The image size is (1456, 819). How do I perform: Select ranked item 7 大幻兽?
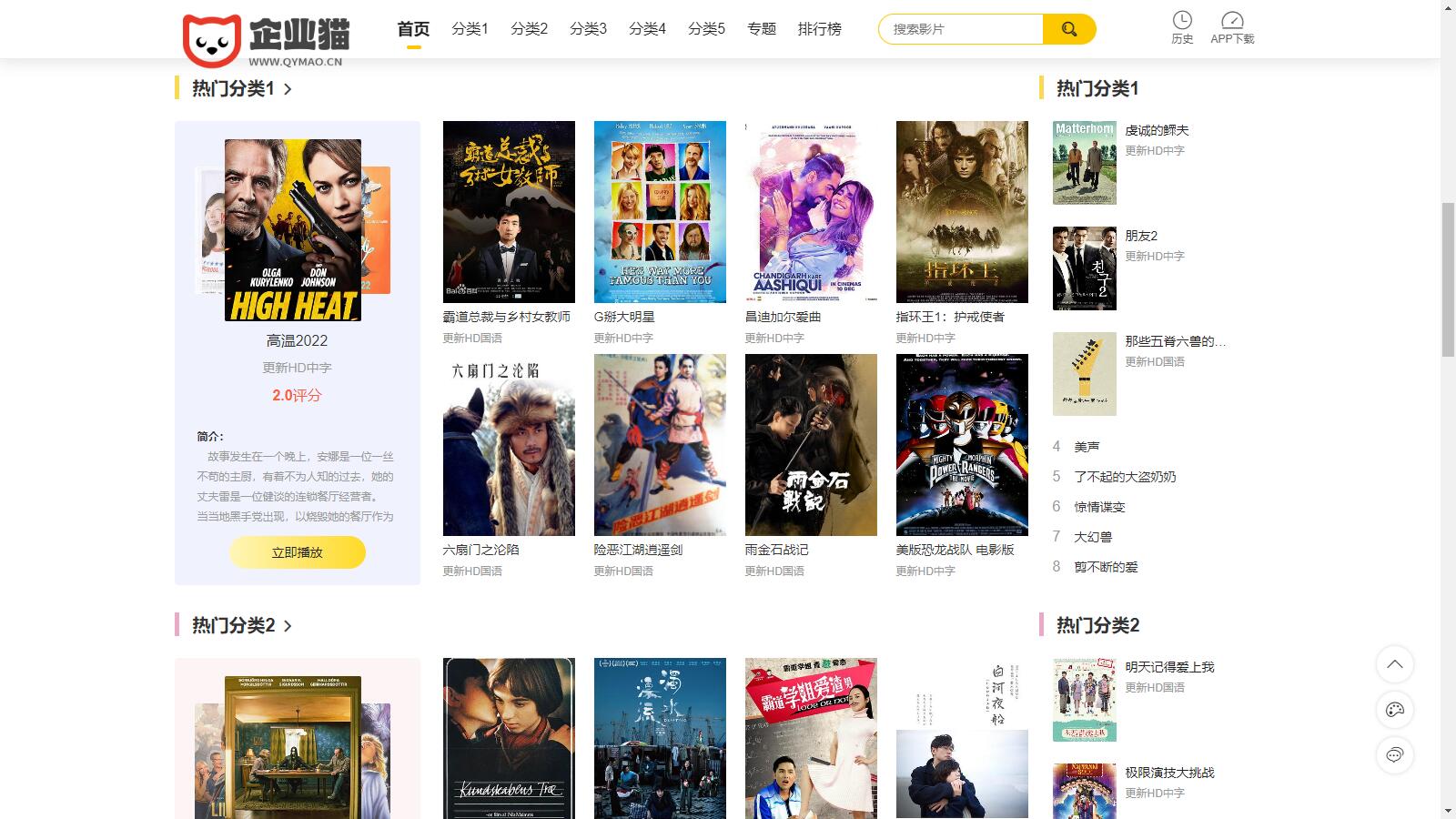[x=1093, y=537]
